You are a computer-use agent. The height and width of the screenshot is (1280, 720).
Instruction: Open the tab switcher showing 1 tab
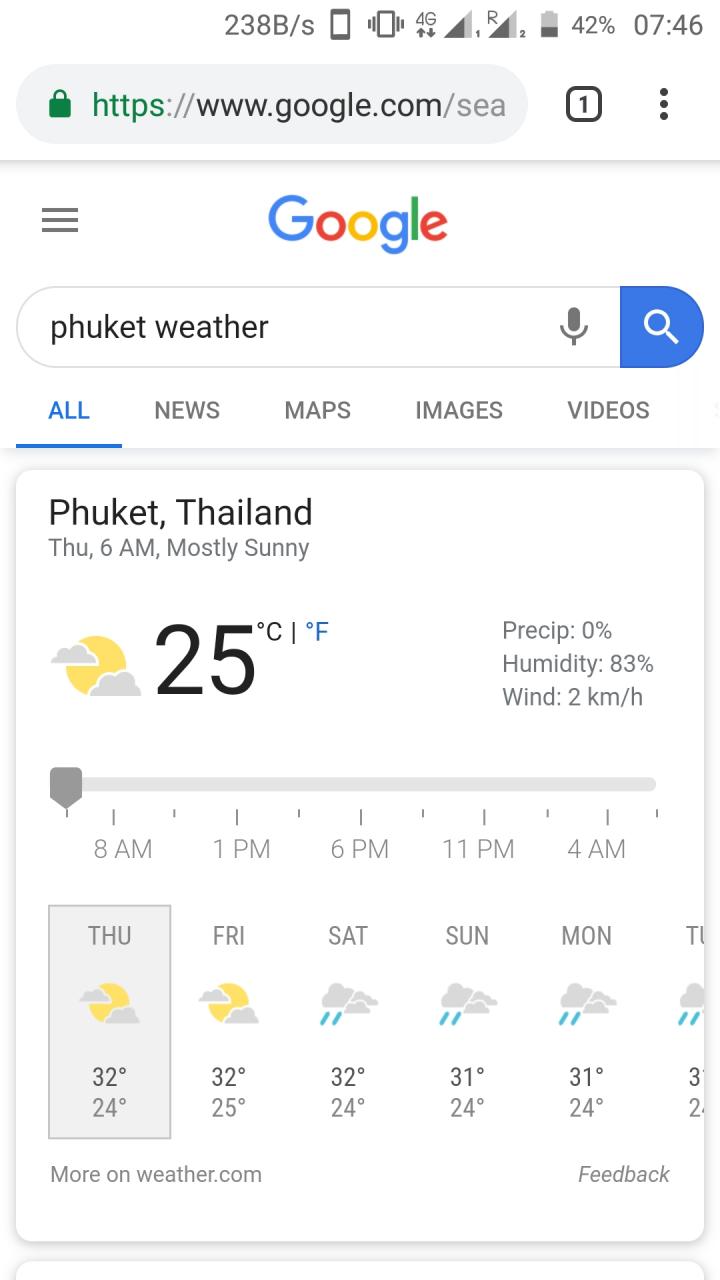[x=584, y=104]
